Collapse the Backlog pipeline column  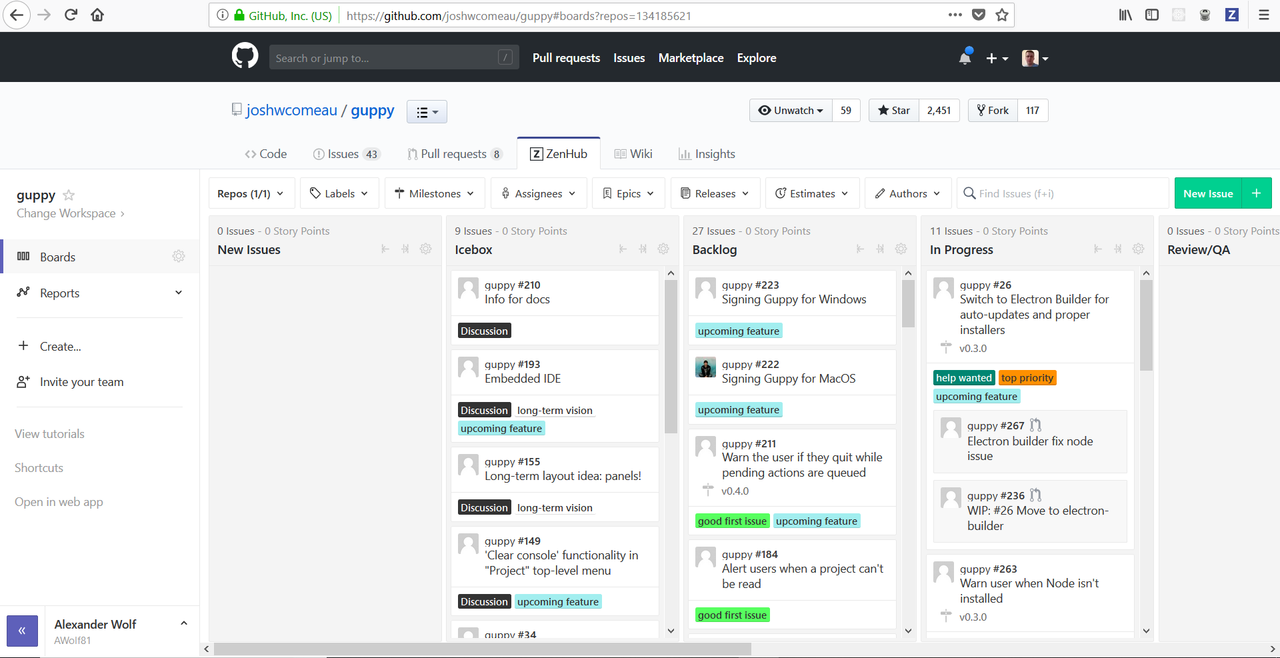pos(860,249)
